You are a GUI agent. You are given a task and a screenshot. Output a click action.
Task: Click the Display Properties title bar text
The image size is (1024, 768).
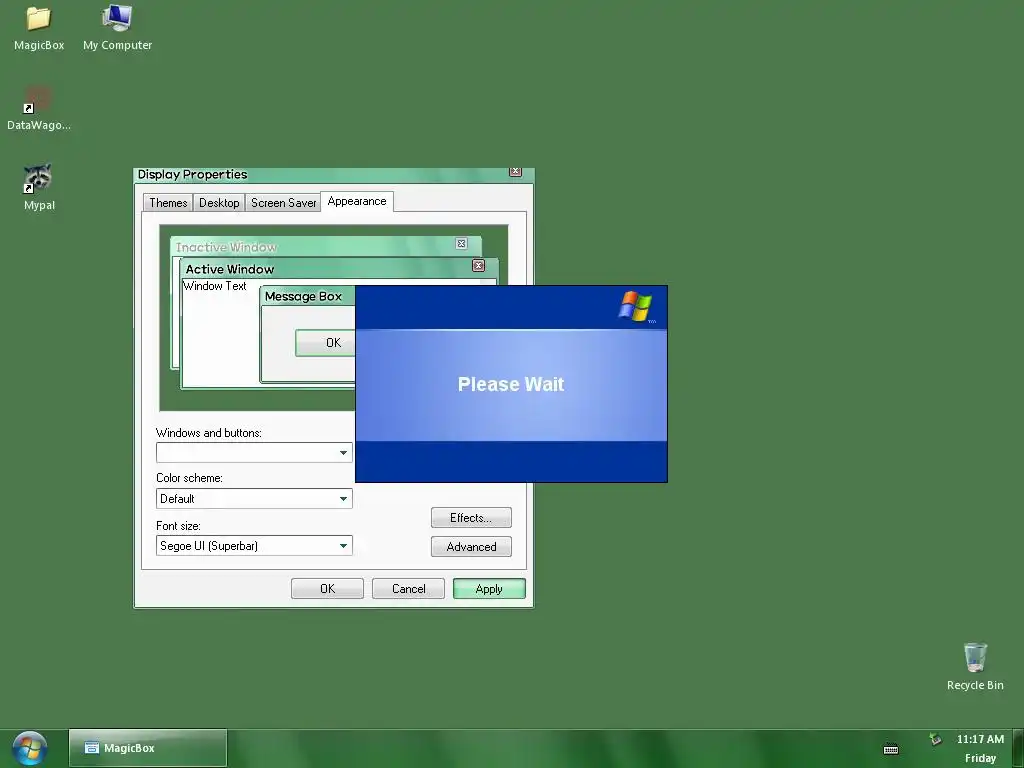click(192, 174)
